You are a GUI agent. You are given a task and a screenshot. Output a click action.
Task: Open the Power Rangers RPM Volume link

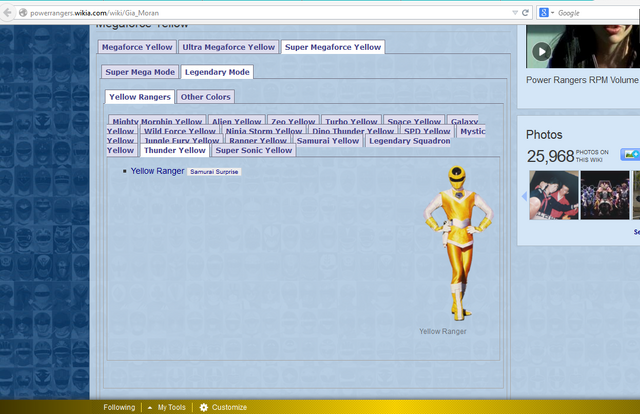(x=582, y=80)
